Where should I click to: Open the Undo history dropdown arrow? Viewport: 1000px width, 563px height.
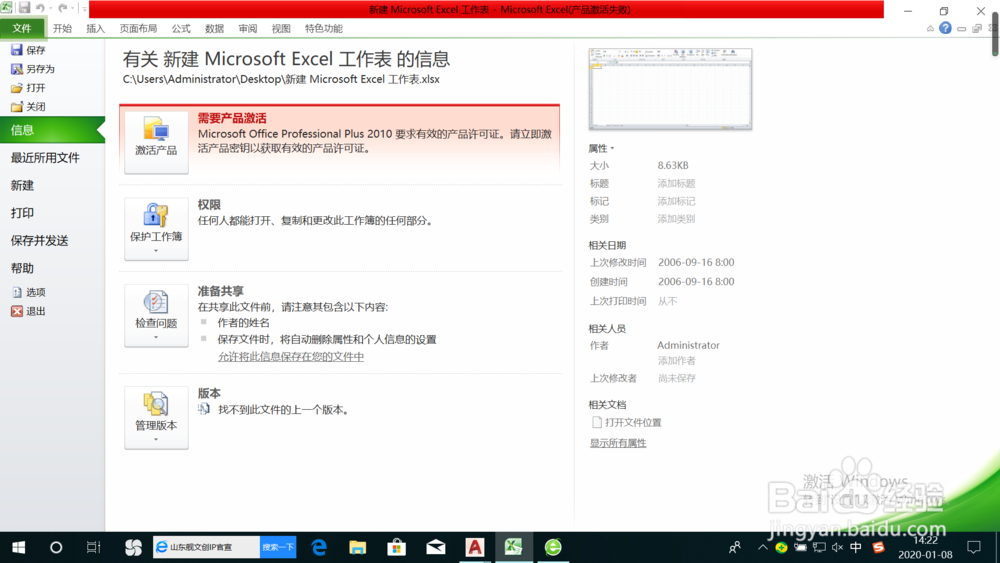tap(50, 8)
